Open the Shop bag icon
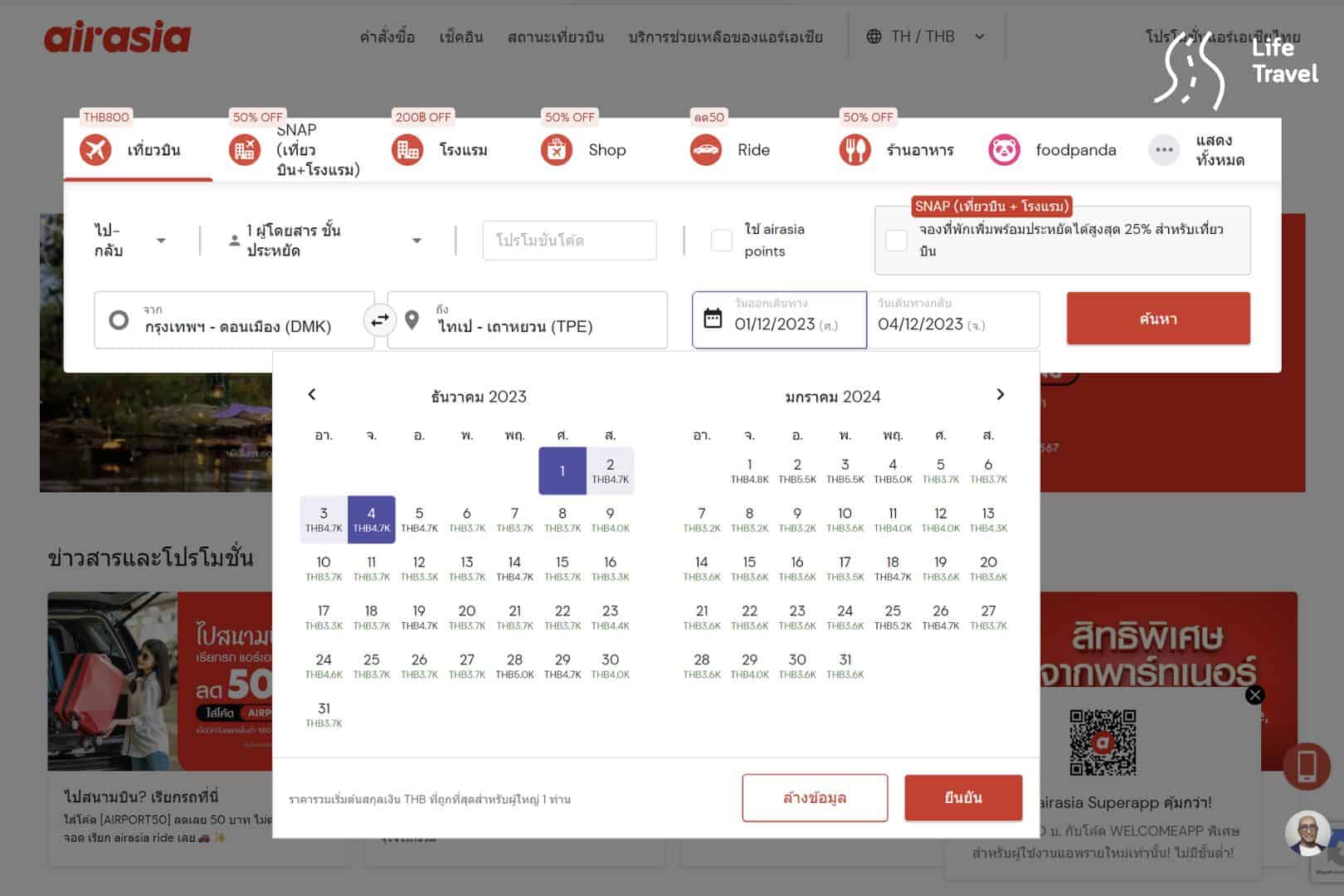Screen dimensions: 1344x896 557,150
